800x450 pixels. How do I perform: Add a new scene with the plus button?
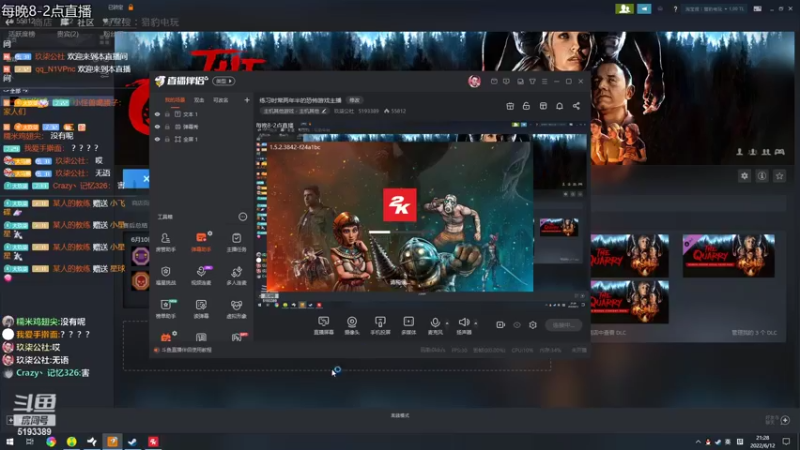(x=247, y=100)
